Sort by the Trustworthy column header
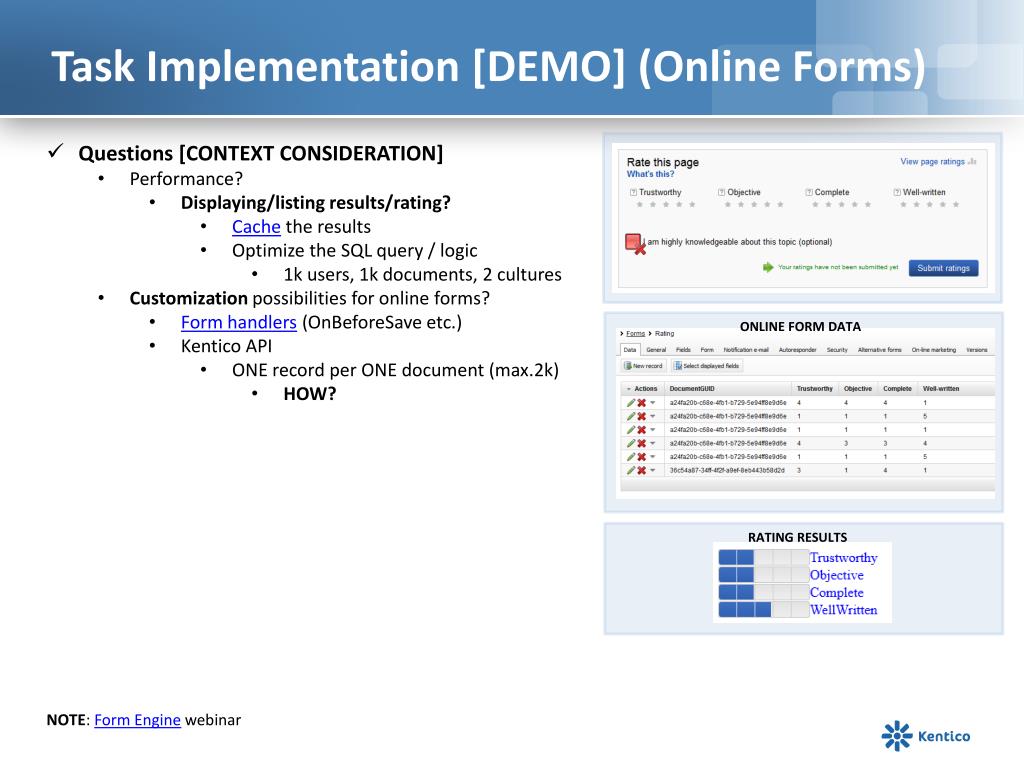The height and width of the screenshot is (768, 1024). [814, 389]
